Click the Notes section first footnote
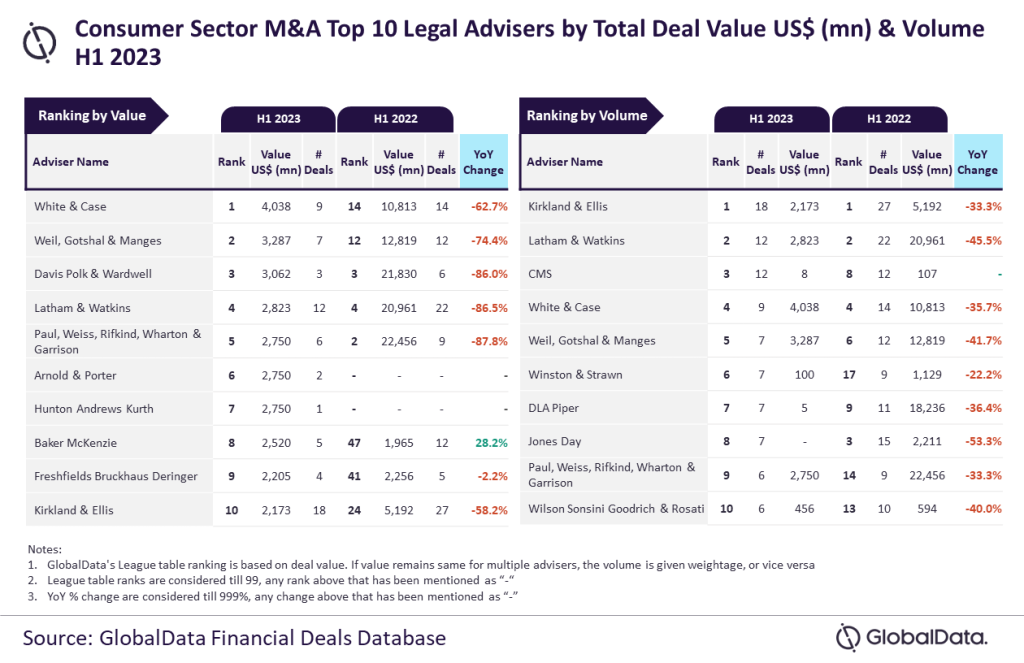 [421, 565]
